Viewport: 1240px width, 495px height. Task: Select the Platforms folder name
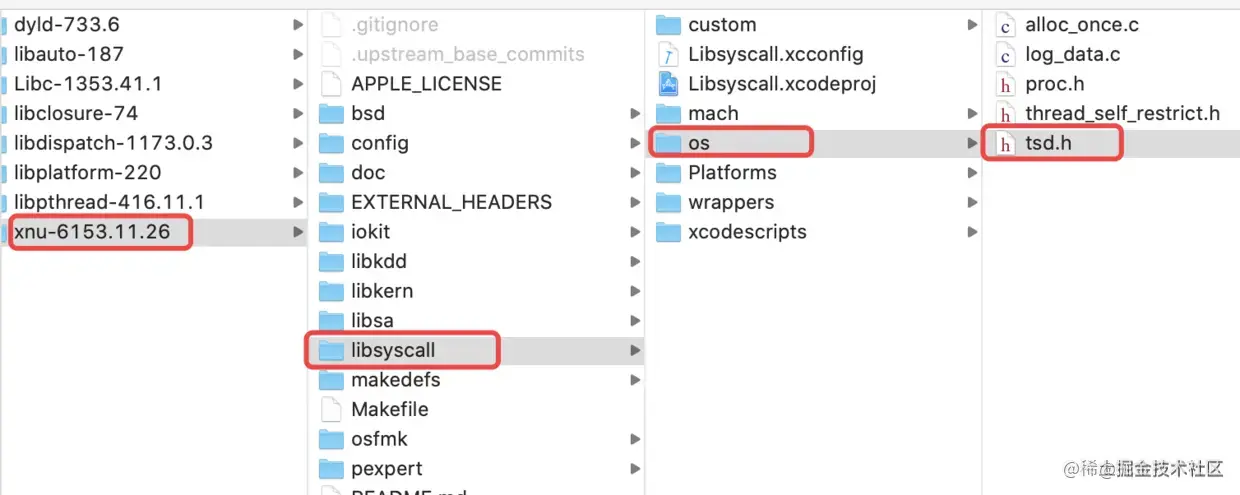732,173
